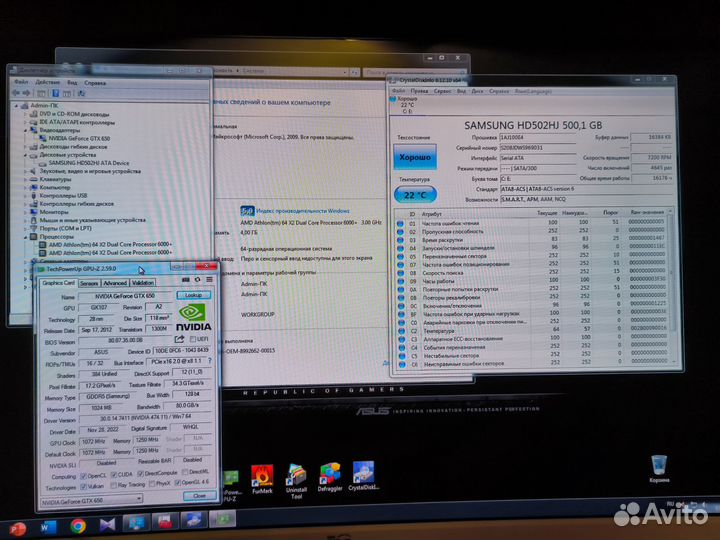This screenshot has height=540, width=720.
Task: Expand the Клавиатуры tree node
Action: [x=25, y=180]
